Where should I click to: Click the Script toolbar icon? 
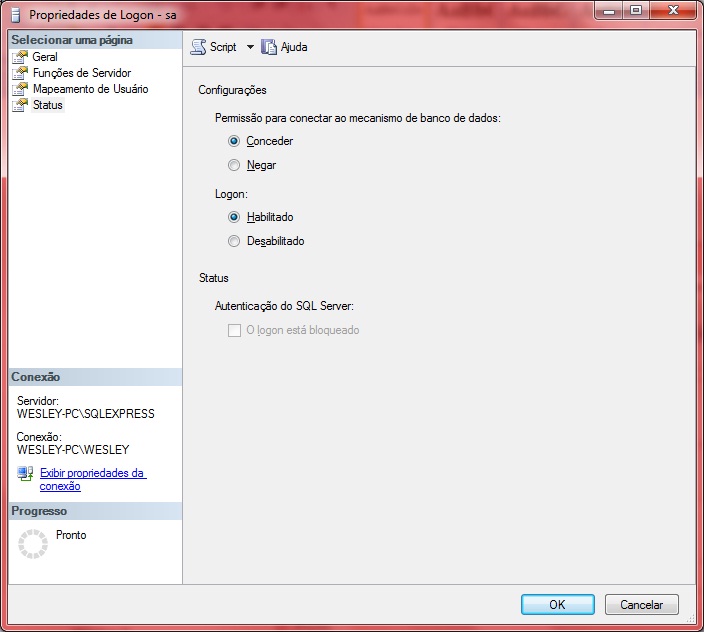[197, 47]
